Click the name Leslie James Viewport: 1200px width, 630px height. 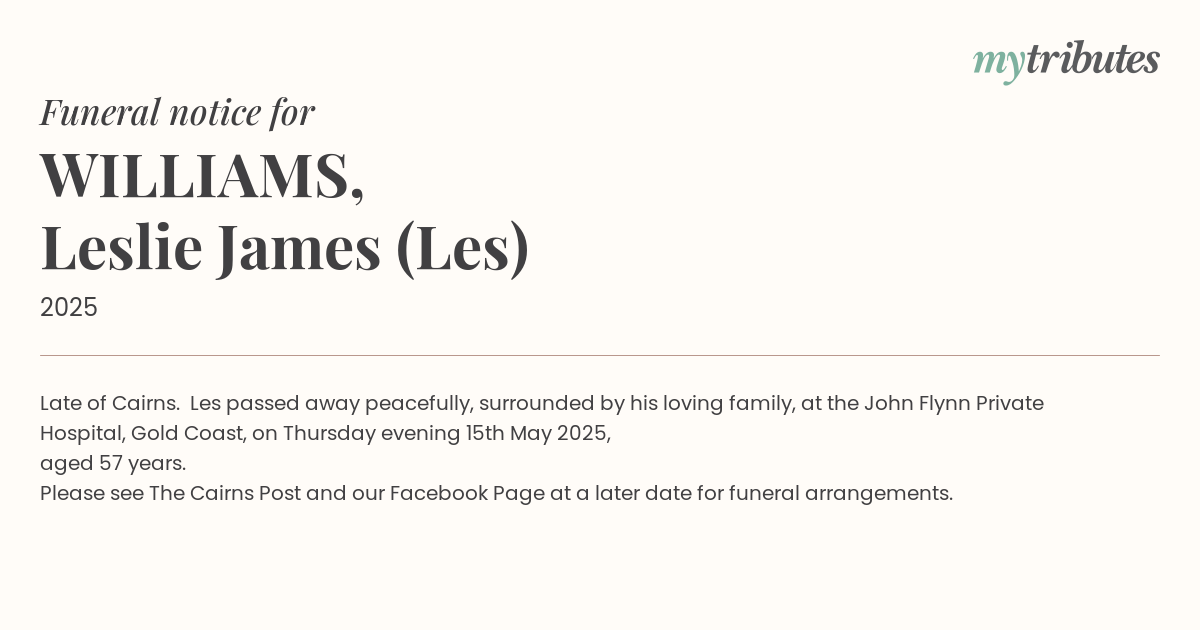[x=210, y=247]
